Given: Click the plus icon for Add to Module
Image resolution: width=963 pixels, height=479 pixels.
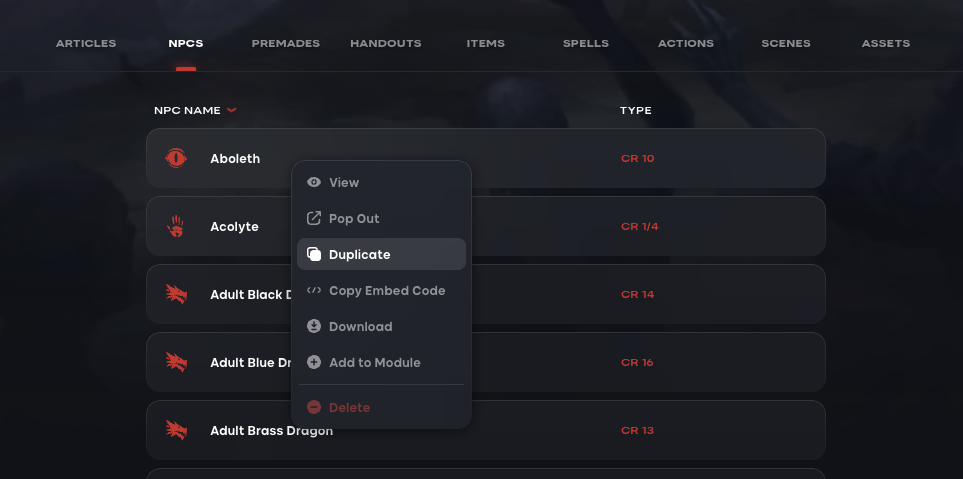Looking at the screenshot, I should [314, 363].
